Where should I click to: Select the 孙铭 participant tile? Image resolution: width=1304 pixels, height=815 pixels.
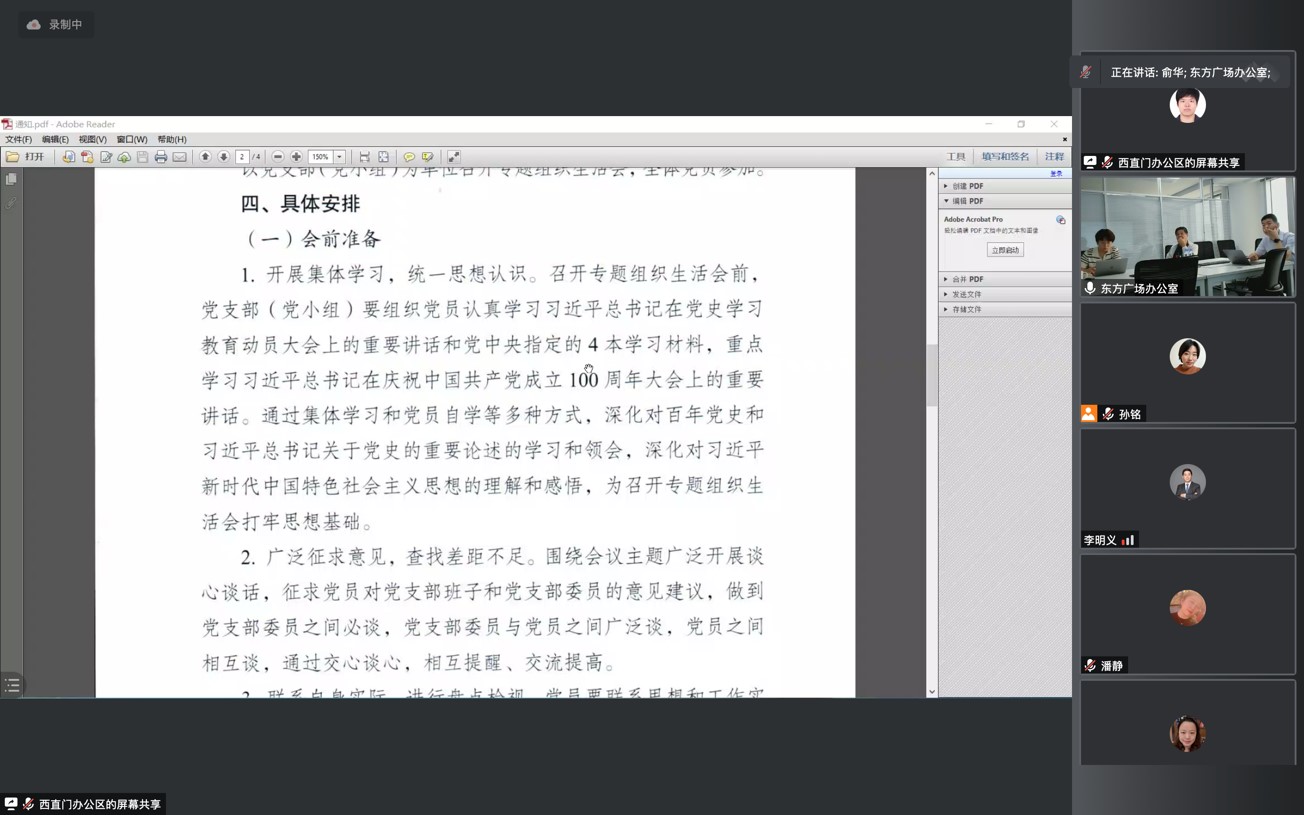pos(1188,363)
